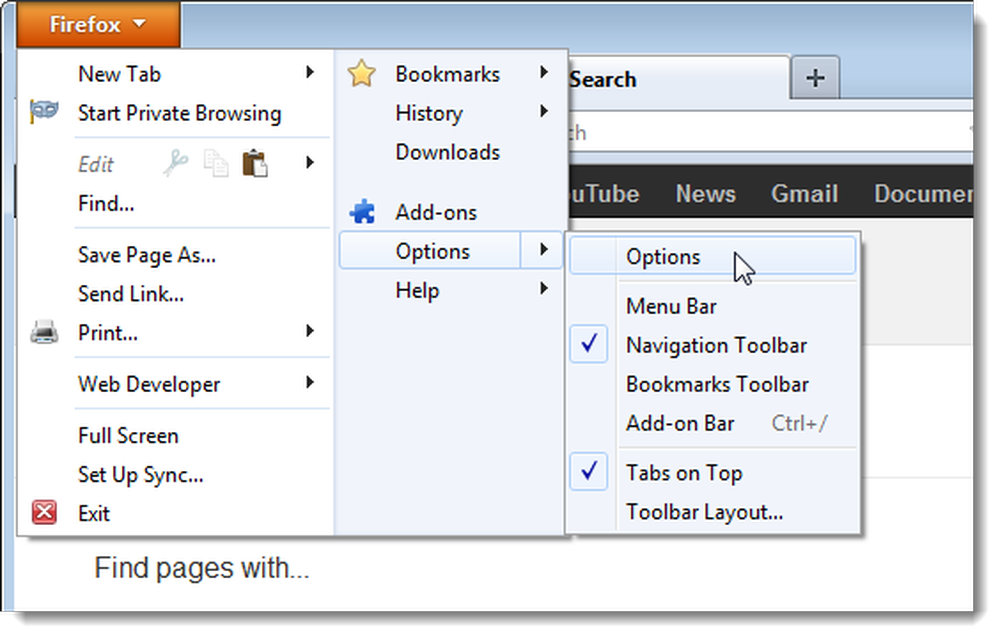Click the Gmail link in Google bar
This screenshot has width=1000, height=638.
click(x=804, y=193)
